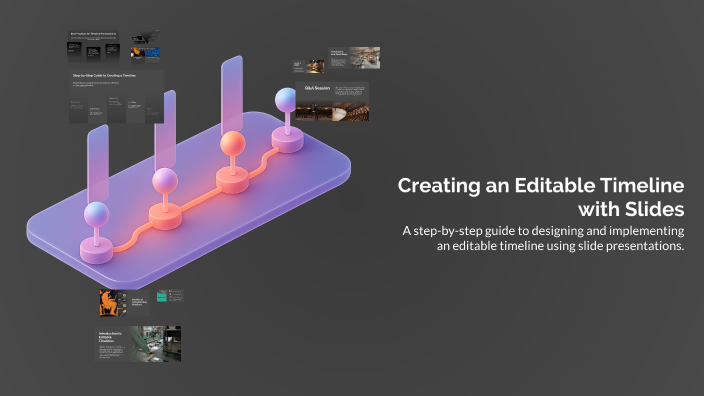This screenshot has width=704, height=396.
Task: Open the Q&A Session slide thumbnail
Action: (332, 101)
